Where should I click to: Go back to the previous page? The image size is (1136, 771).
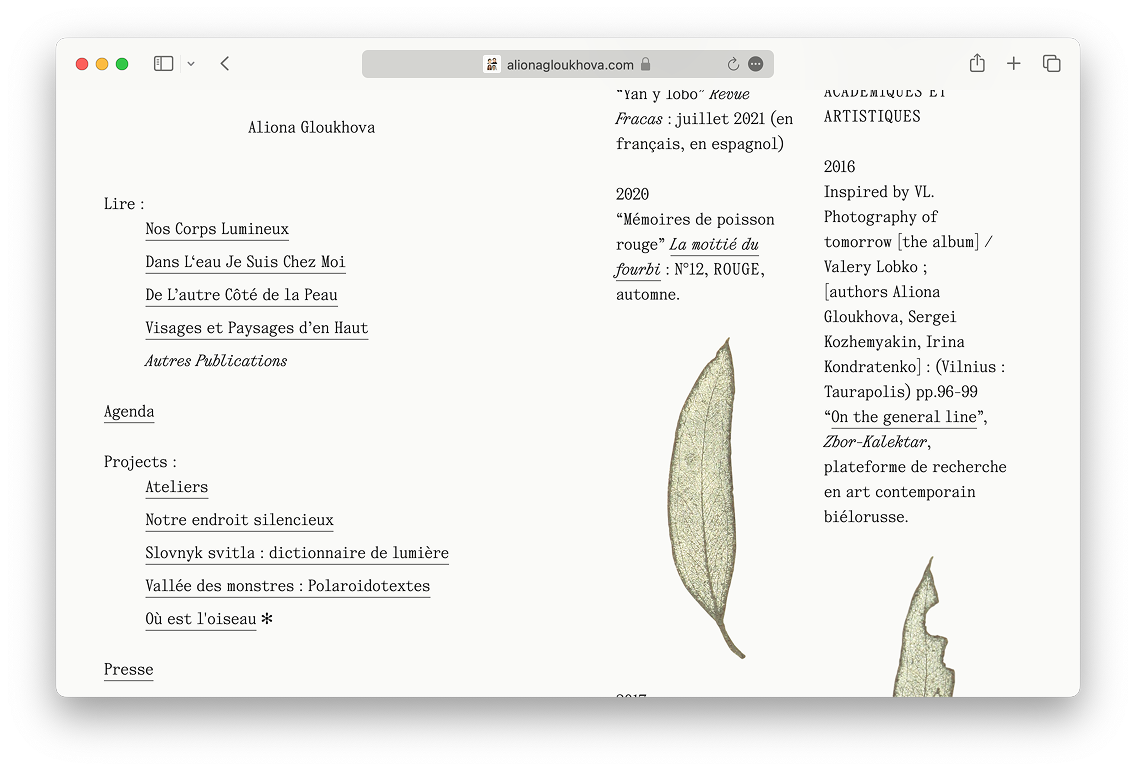click(x=225, y=64)
